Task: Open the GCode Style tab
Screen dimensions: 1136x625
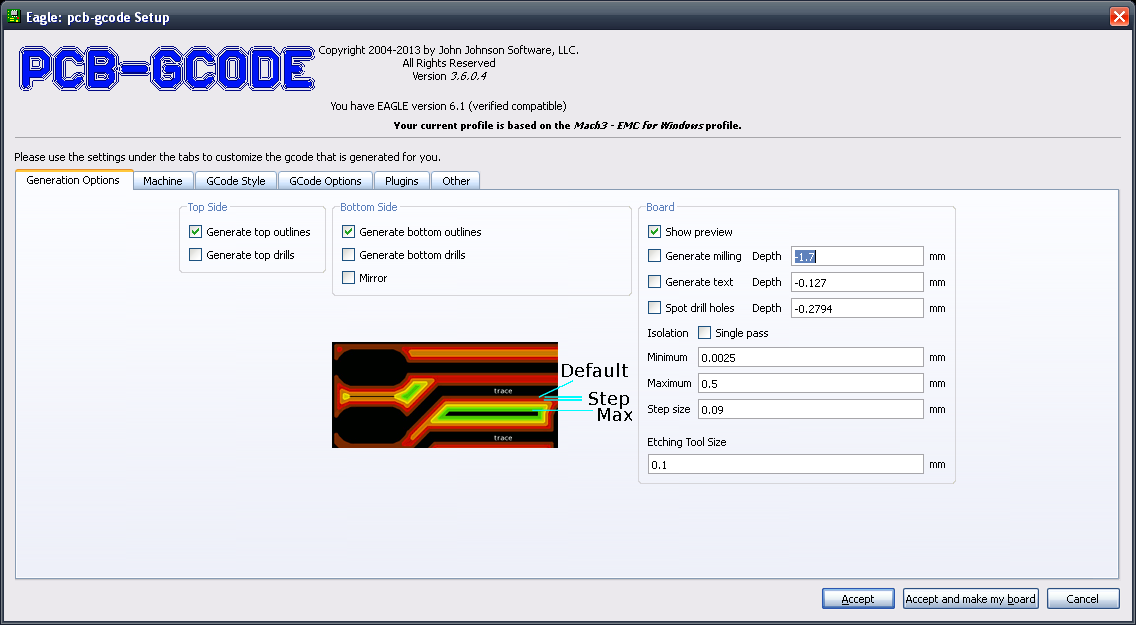Action: (x=236, y=181)
